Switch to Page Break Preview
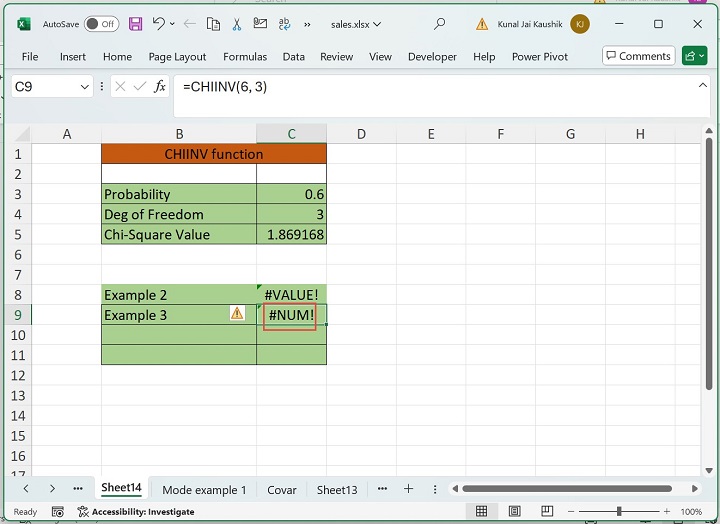This screenshot has width=720, height=524. [547, 511]
